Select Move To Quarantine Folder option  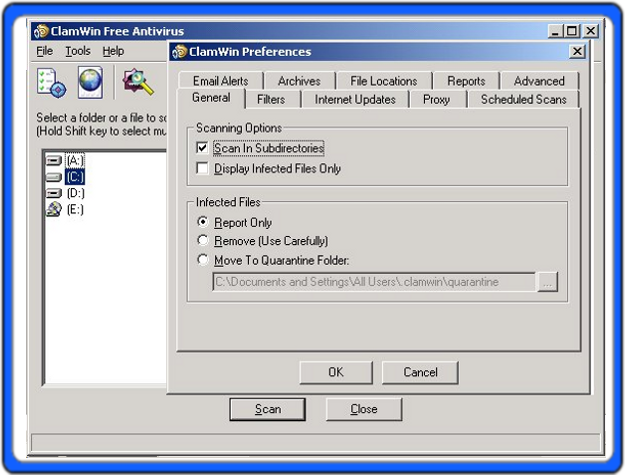pyautogui.click(x=203, y=259)
